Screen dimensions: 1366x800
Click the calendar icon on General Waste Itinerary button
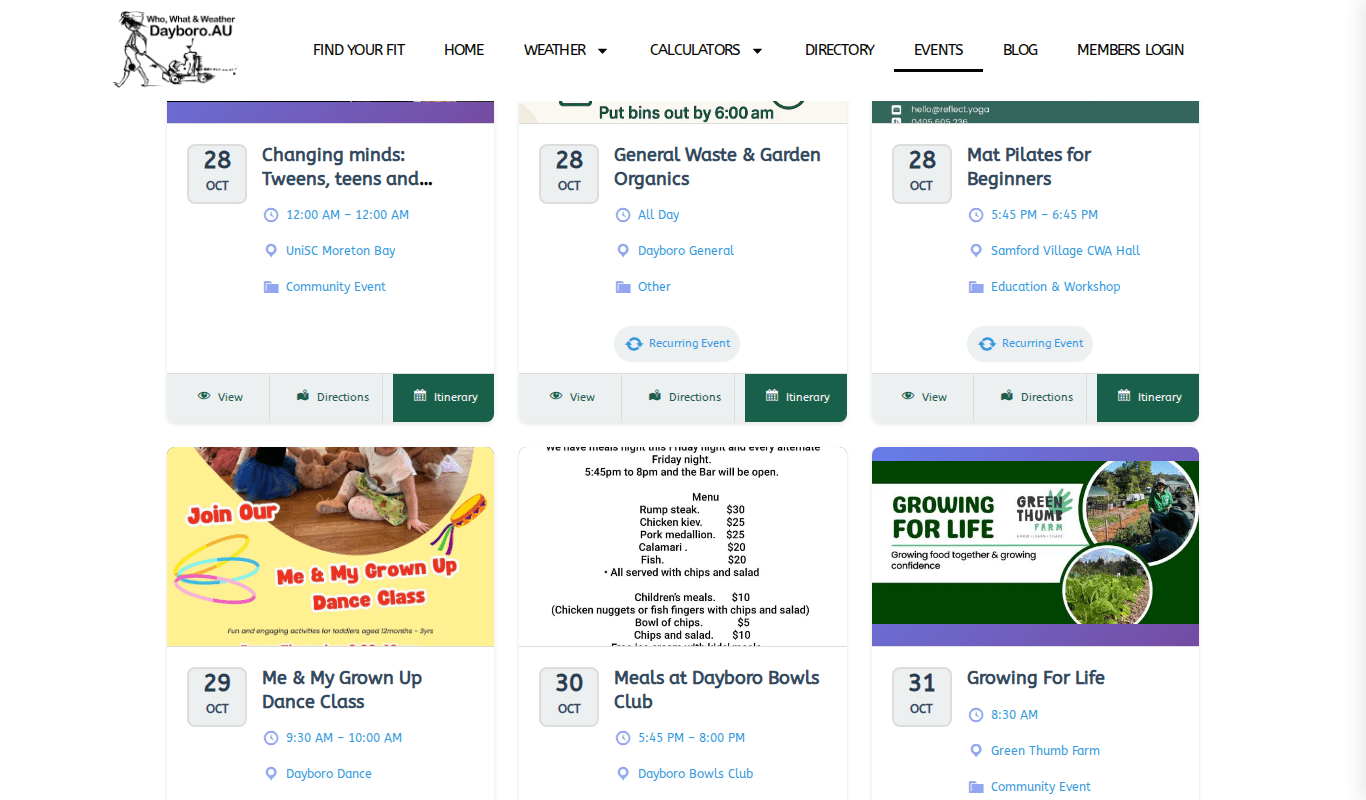[772, 396]
